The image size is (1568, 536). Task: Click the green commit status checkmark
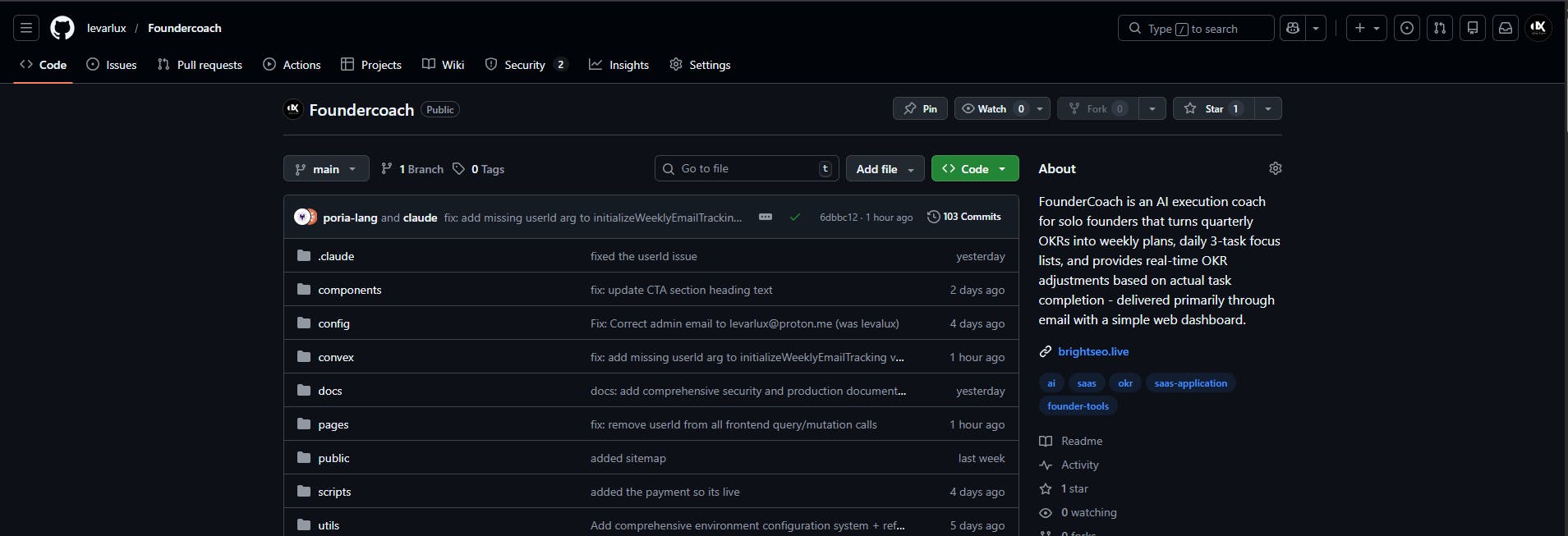795,218
